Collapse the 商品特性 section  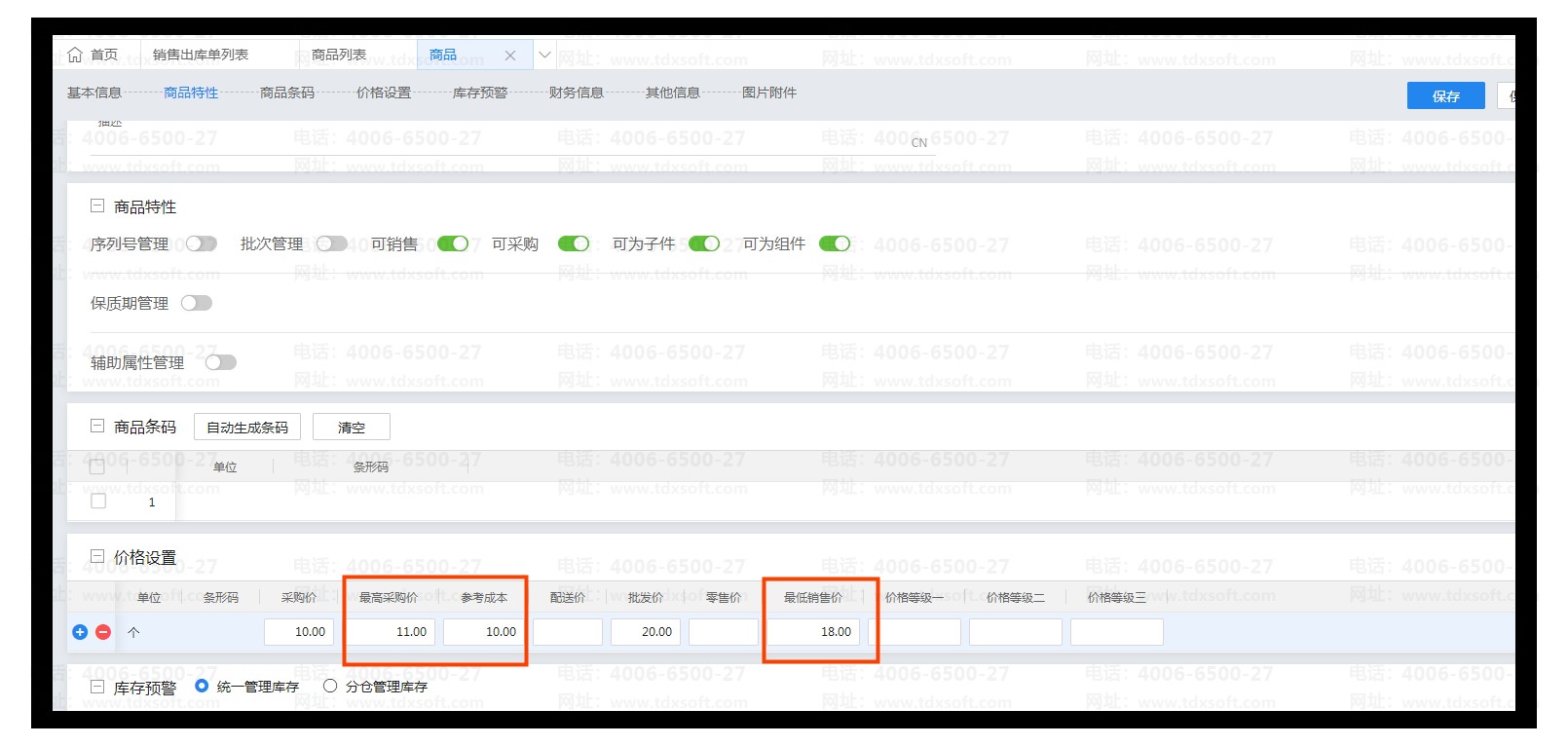pos(97,206)
